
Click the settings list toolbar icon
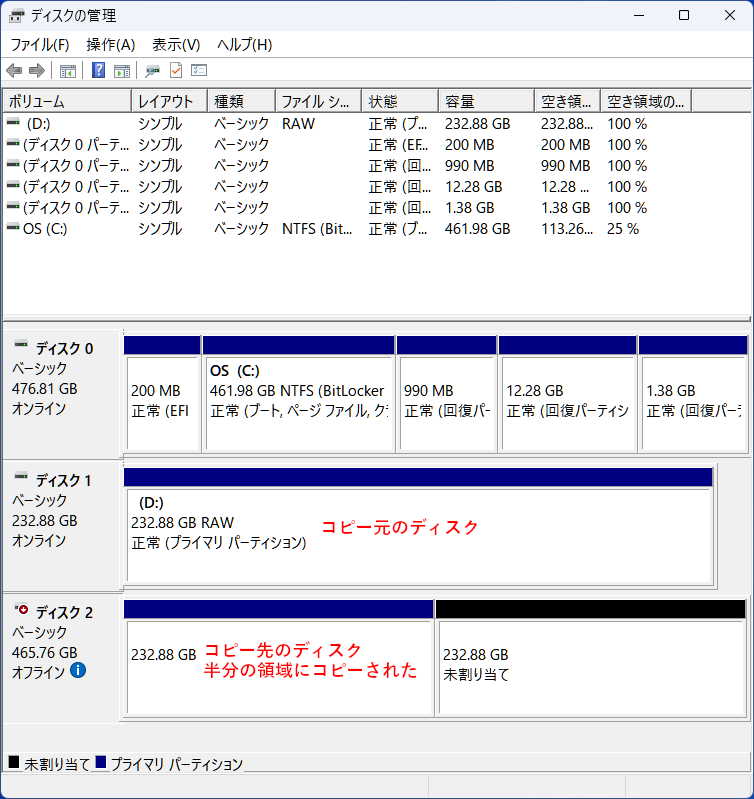click(199, 71)
